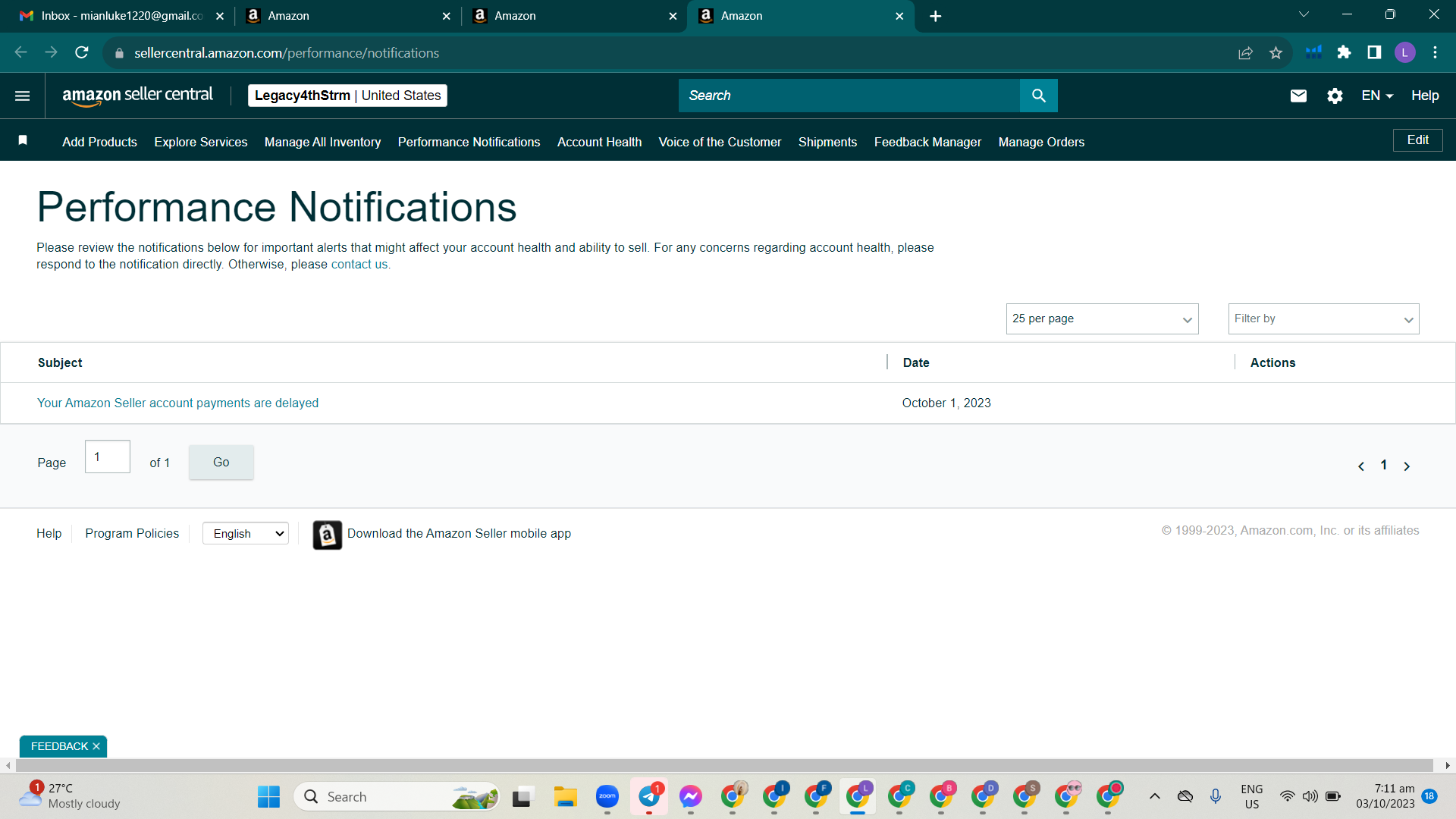Open the Zoom app in taskbar
This screenshot has width=1456, height=819.
pos(607,797)
